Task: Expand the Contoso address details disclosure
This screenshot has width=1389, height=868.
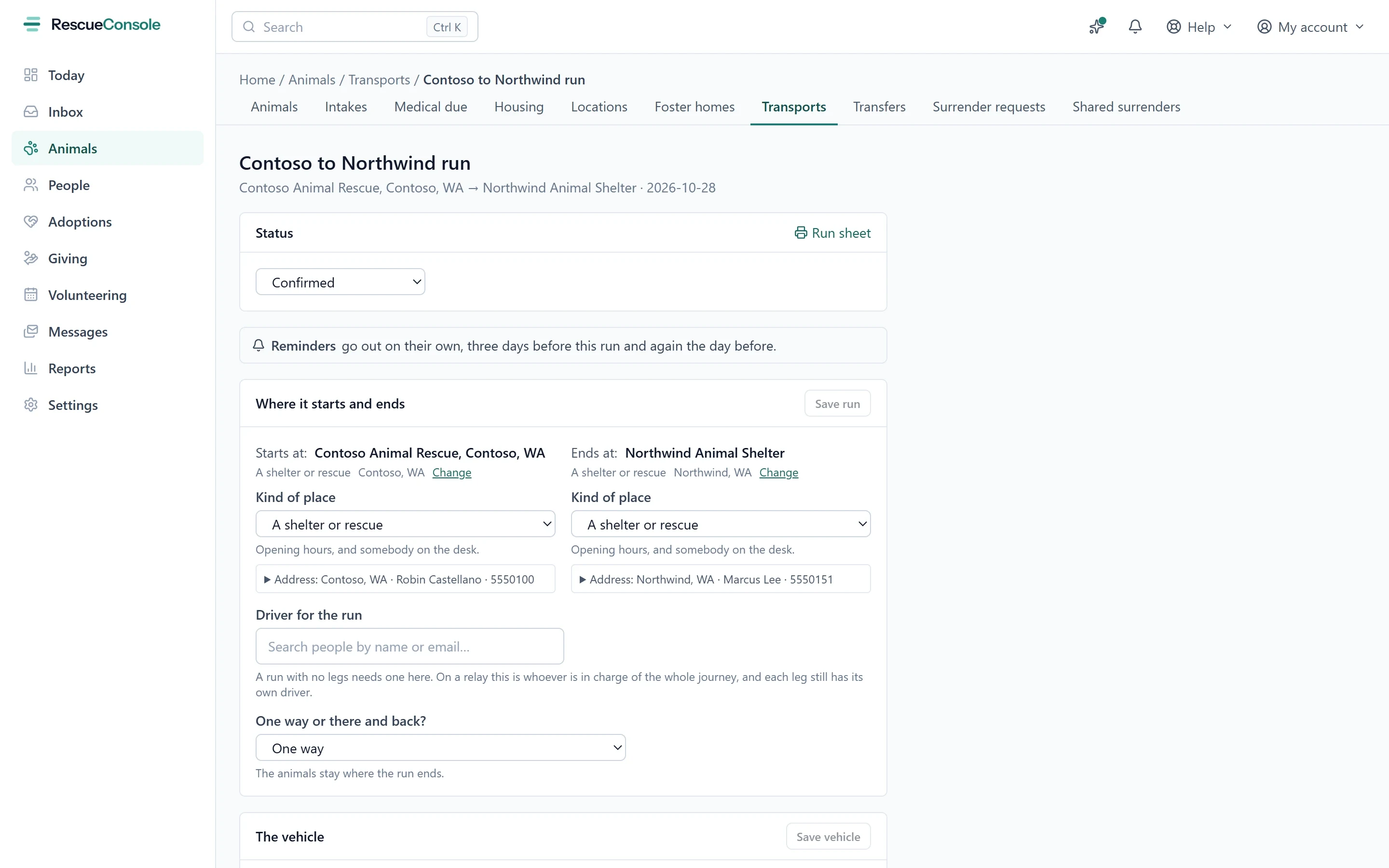Action: (x=405, y=579)
